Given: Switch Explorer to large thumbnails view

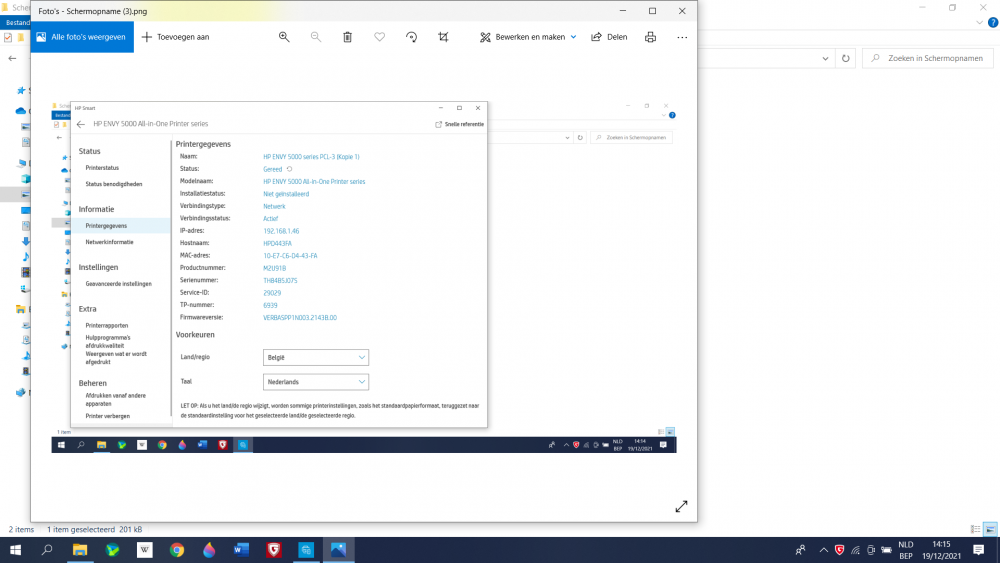Looking at the screenshot, I should [990, 529].
